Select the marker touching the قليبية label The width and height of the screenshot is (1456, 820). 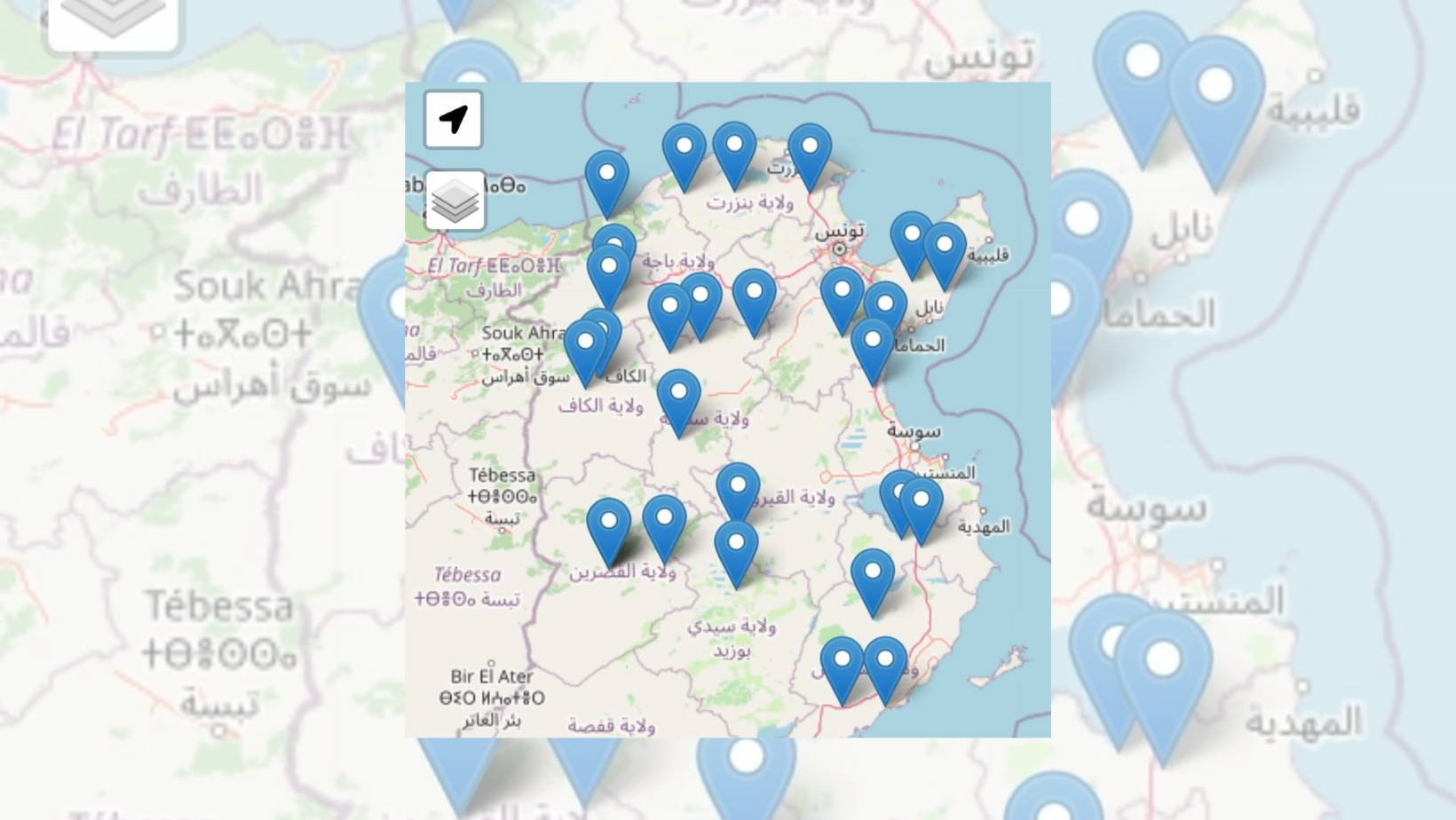pyautogui.click(x=945, y=256)
